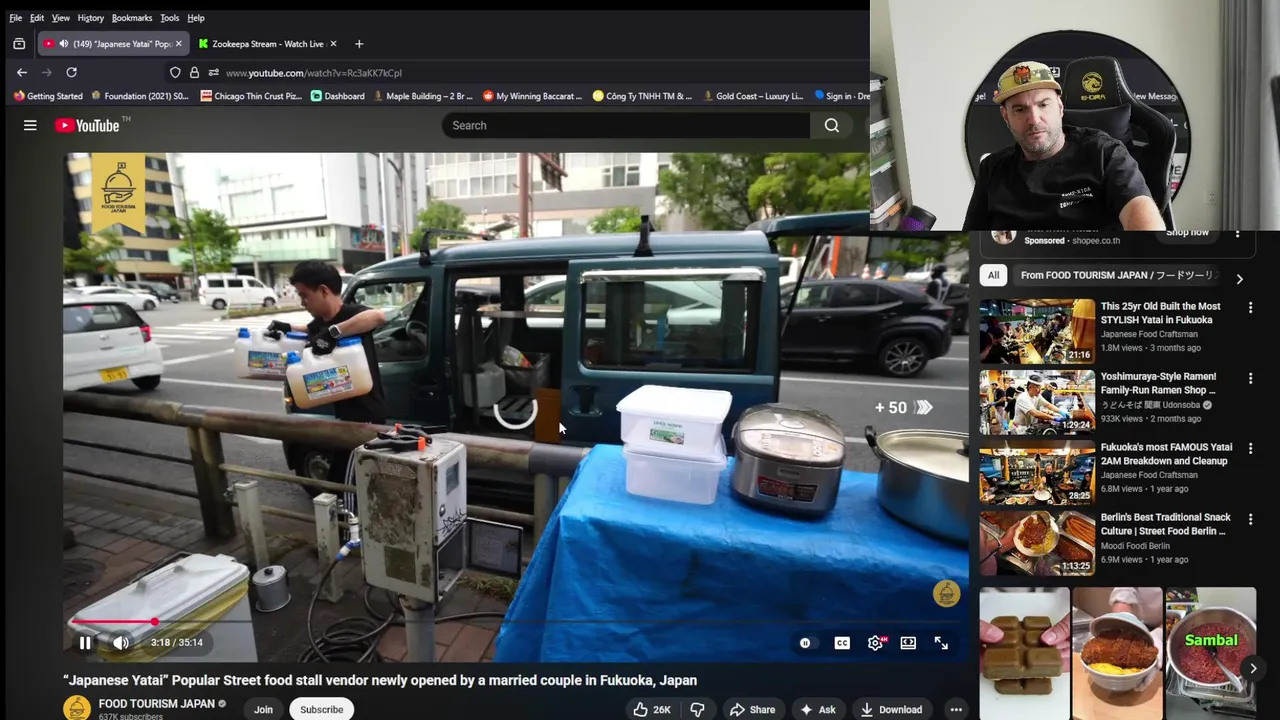Viewport: 1280px width, 720px height.
Task: Open the player settings gear
Action: [x=875, y=643]
